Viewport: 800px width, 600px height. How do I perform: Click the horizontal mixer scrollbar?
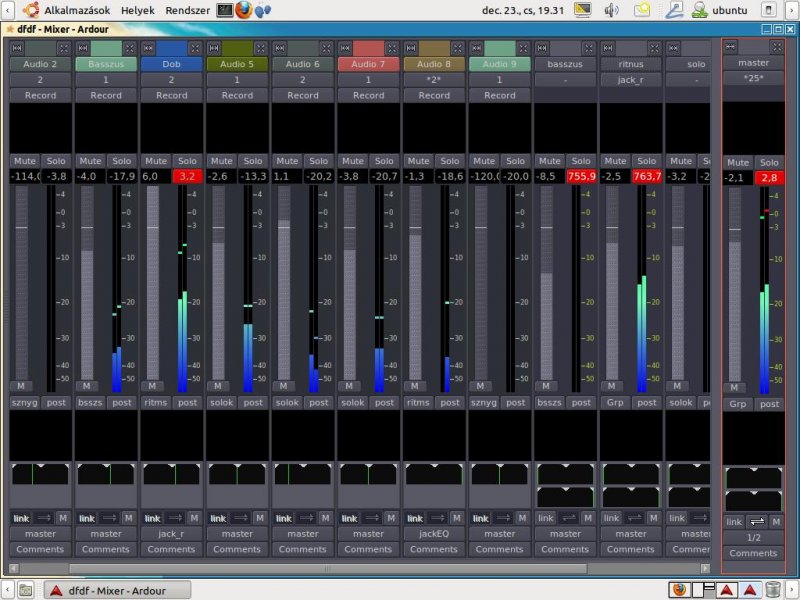pyautogui.click(x=328, y=568)
